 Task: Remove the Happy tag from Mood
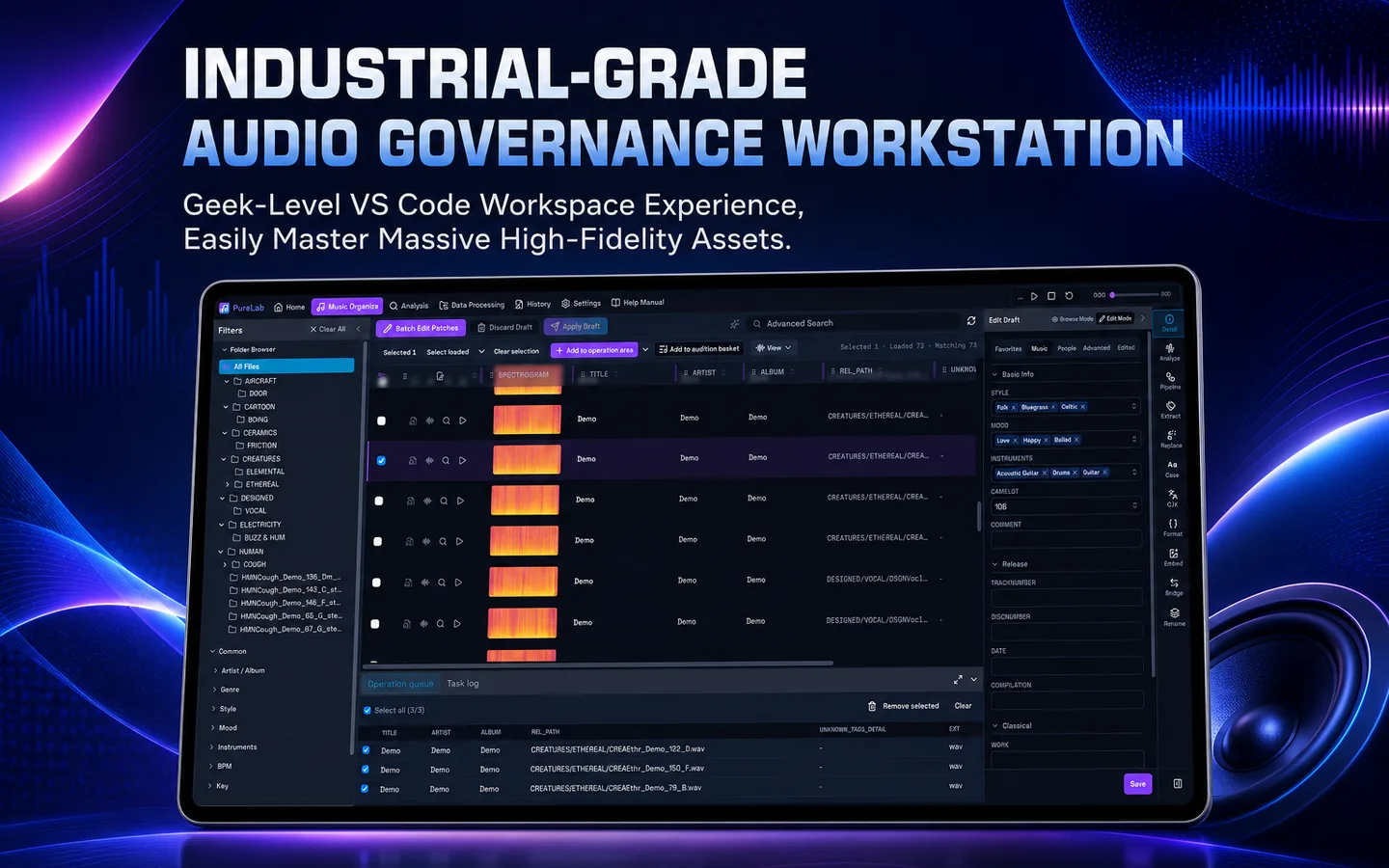[1046, 440]
